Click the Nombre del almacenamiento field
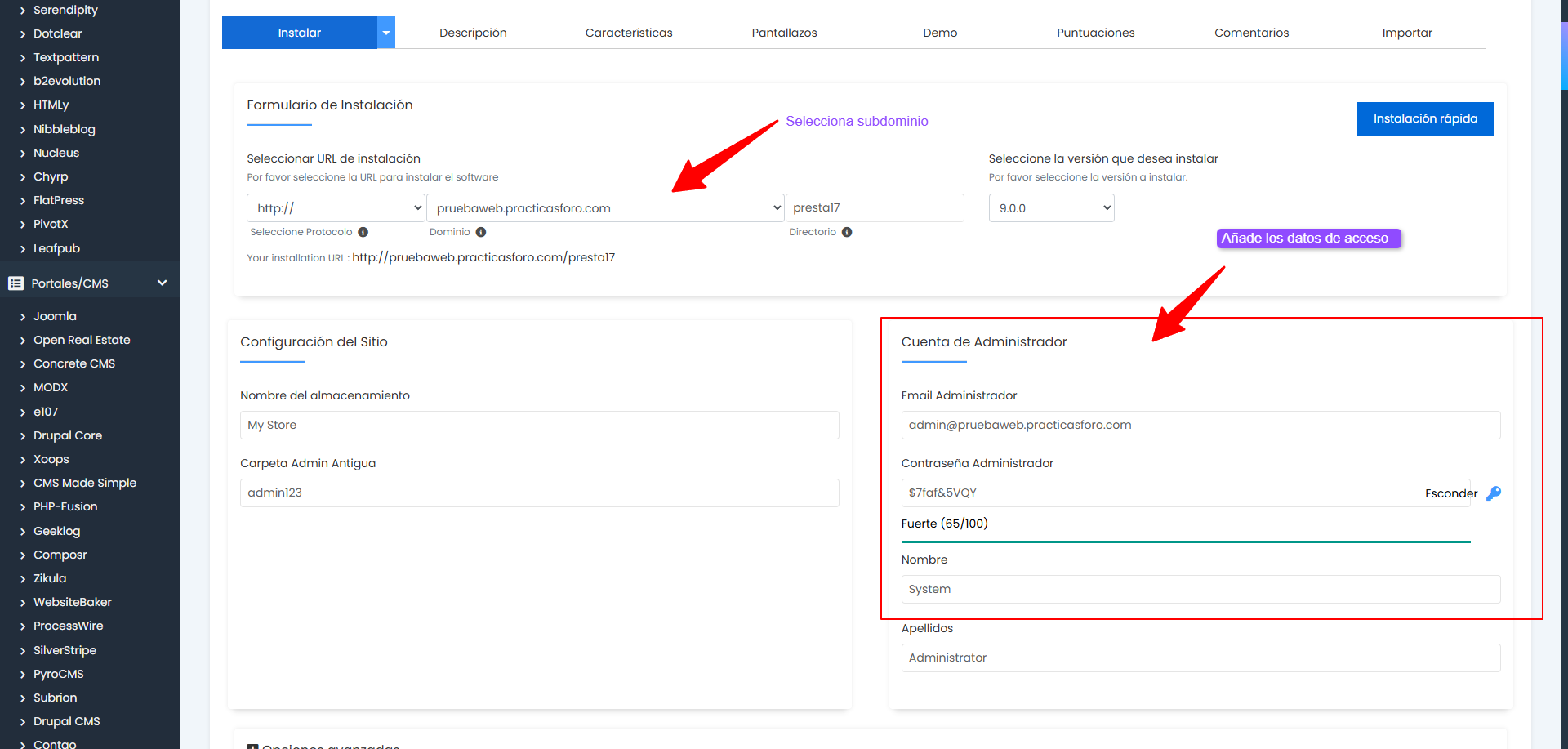The height and width of the screenshot is (749, 1568). coord(539,425)
